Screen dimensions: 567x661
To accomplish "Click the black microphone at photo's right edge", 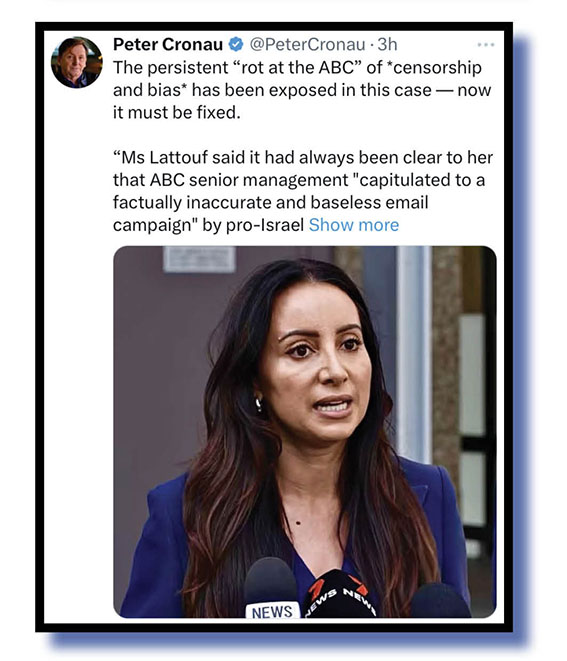I will click(x=441, y=601).
